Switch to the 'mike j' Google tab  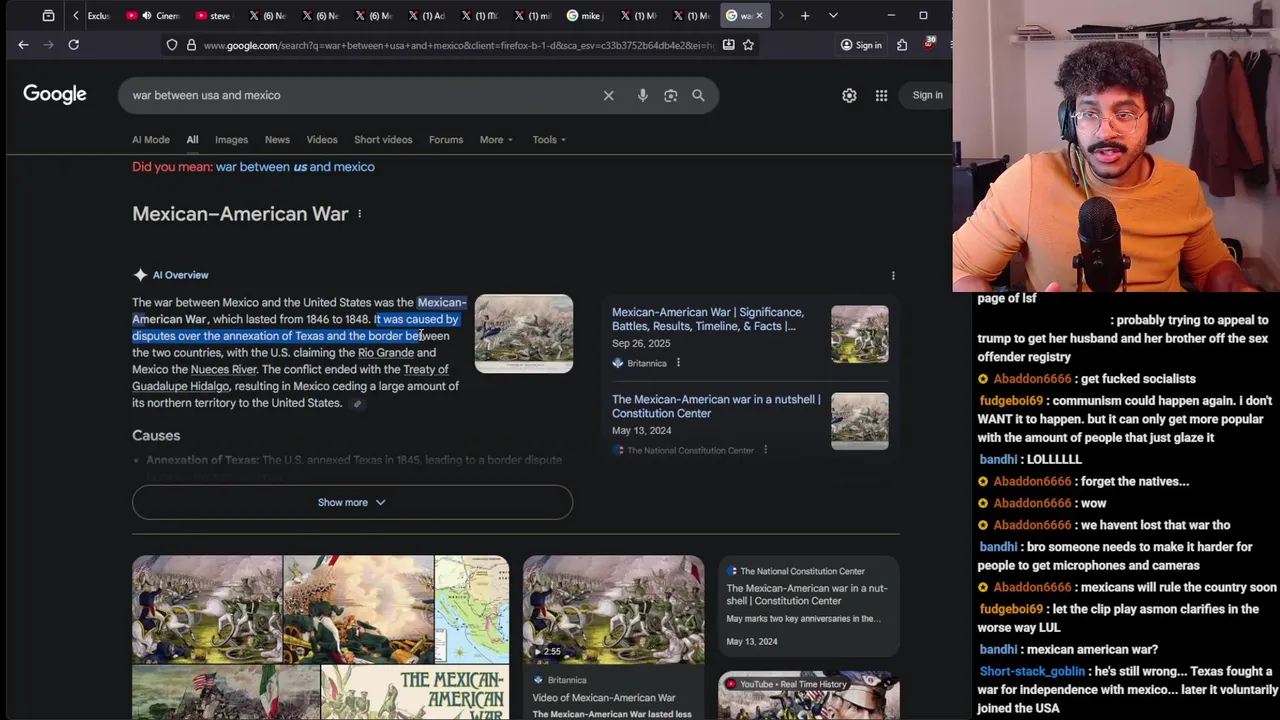585,16
